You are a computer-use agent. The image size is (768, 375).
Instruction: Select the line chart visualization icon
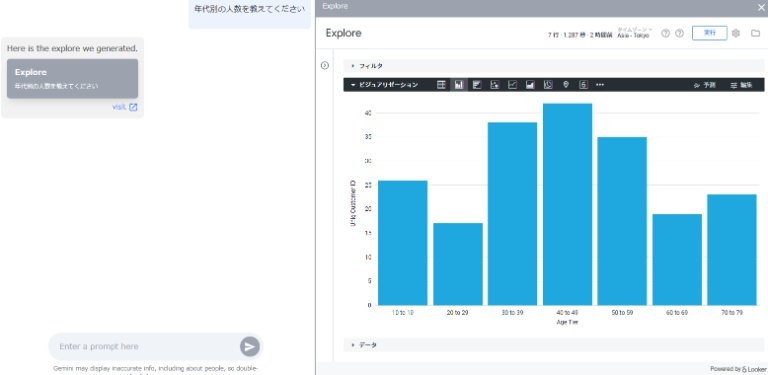(512, 85)
